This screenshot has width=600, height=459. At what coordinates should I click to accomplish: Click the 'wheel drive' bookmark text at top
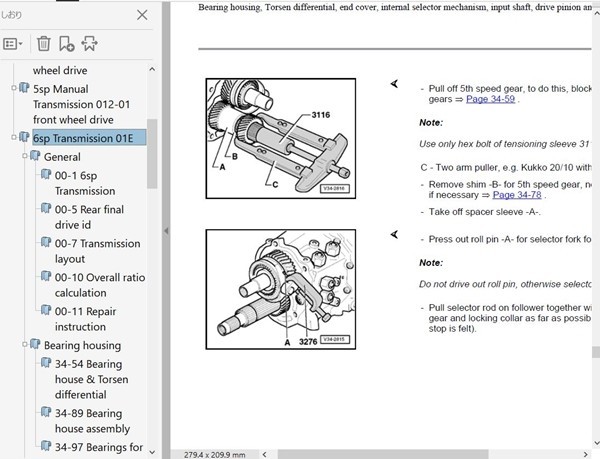60,70
